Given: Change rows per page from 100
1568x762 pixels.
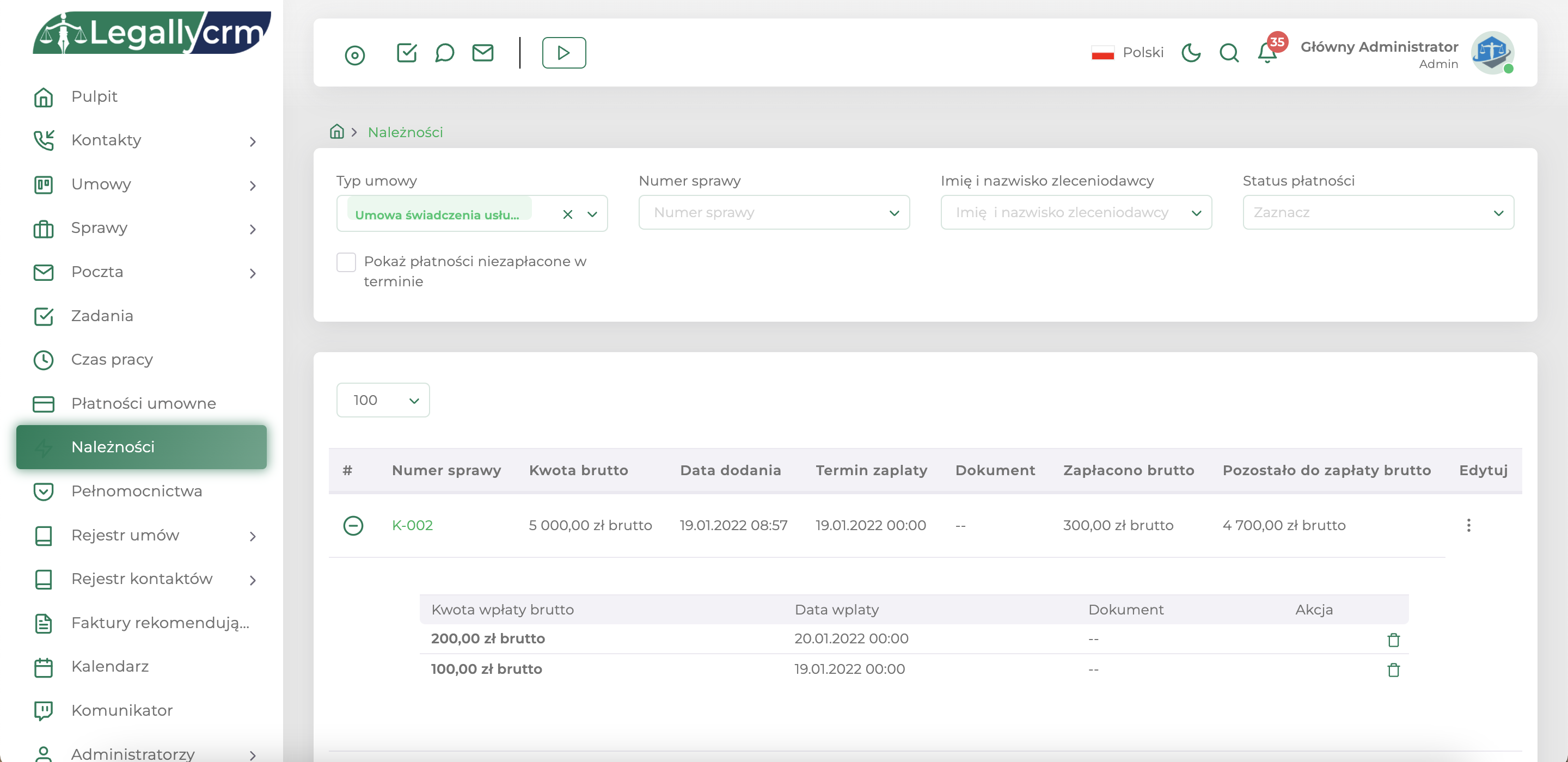Looking at the screenshot, I should [x=383, y=400].
